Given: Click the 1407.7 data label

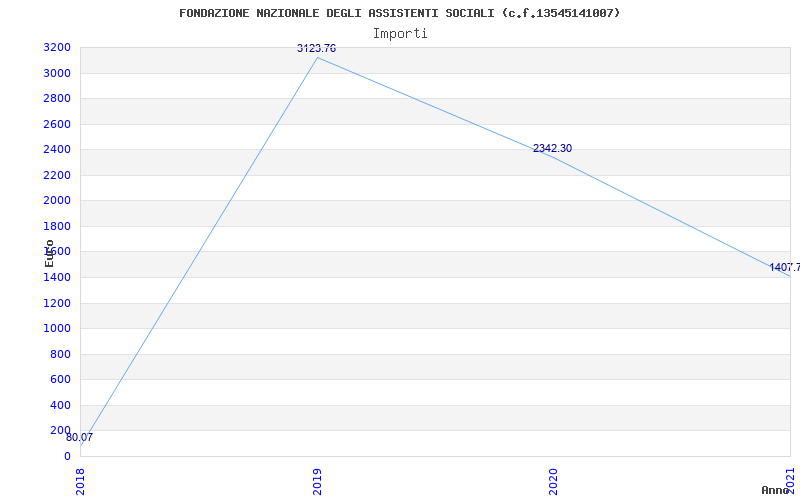Looking at the screenshot, I should (x=784, y=267).
